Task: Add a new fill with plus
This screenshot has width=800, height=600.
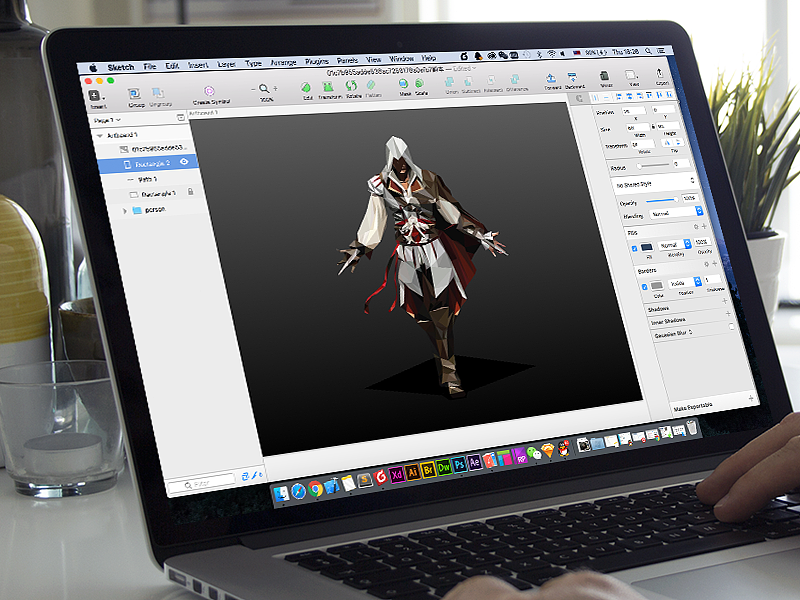Action: (x=704, y=226)
